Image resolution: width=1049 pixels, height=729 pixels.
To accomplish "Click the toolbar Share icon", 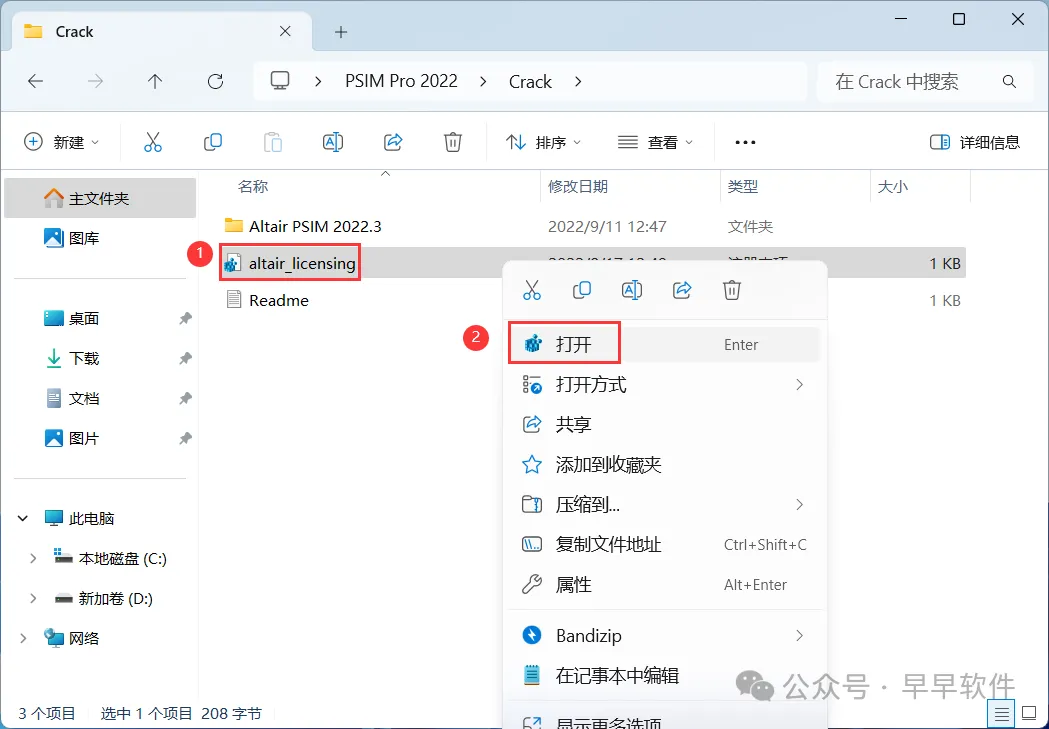I will [393, 142].
